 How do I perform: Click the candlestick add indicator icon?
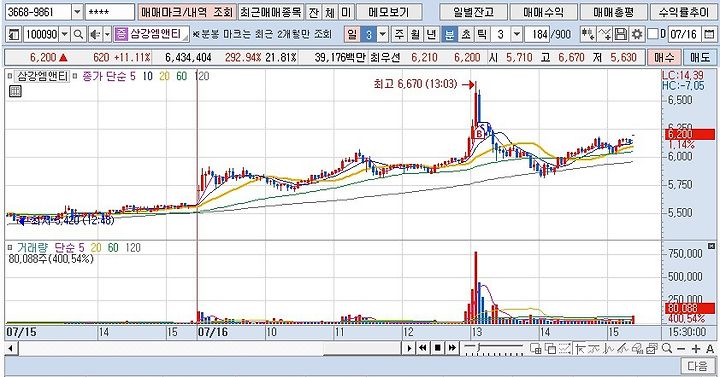coord(587,34)
